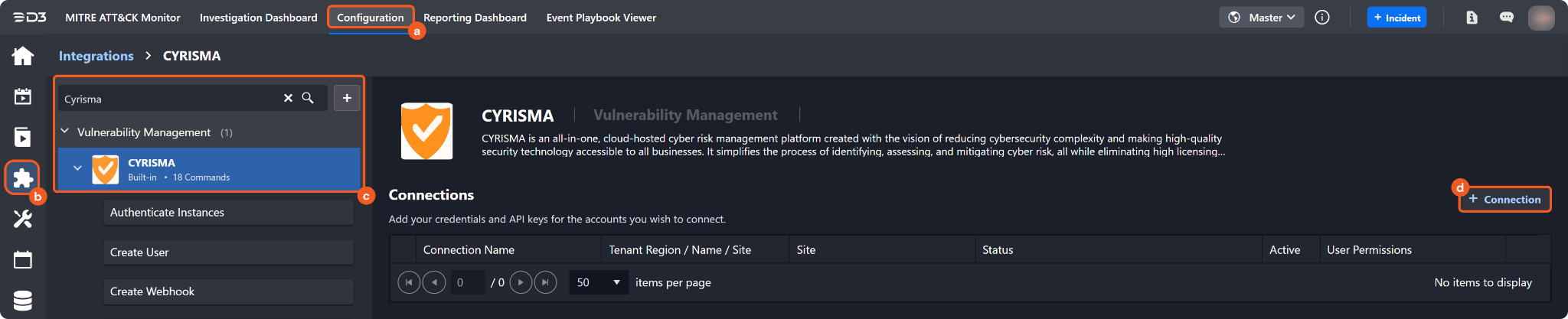Screen dimensions: 1568x319
Task: Click the Integrations breadcrumb link
Action: tap(96, 56)
